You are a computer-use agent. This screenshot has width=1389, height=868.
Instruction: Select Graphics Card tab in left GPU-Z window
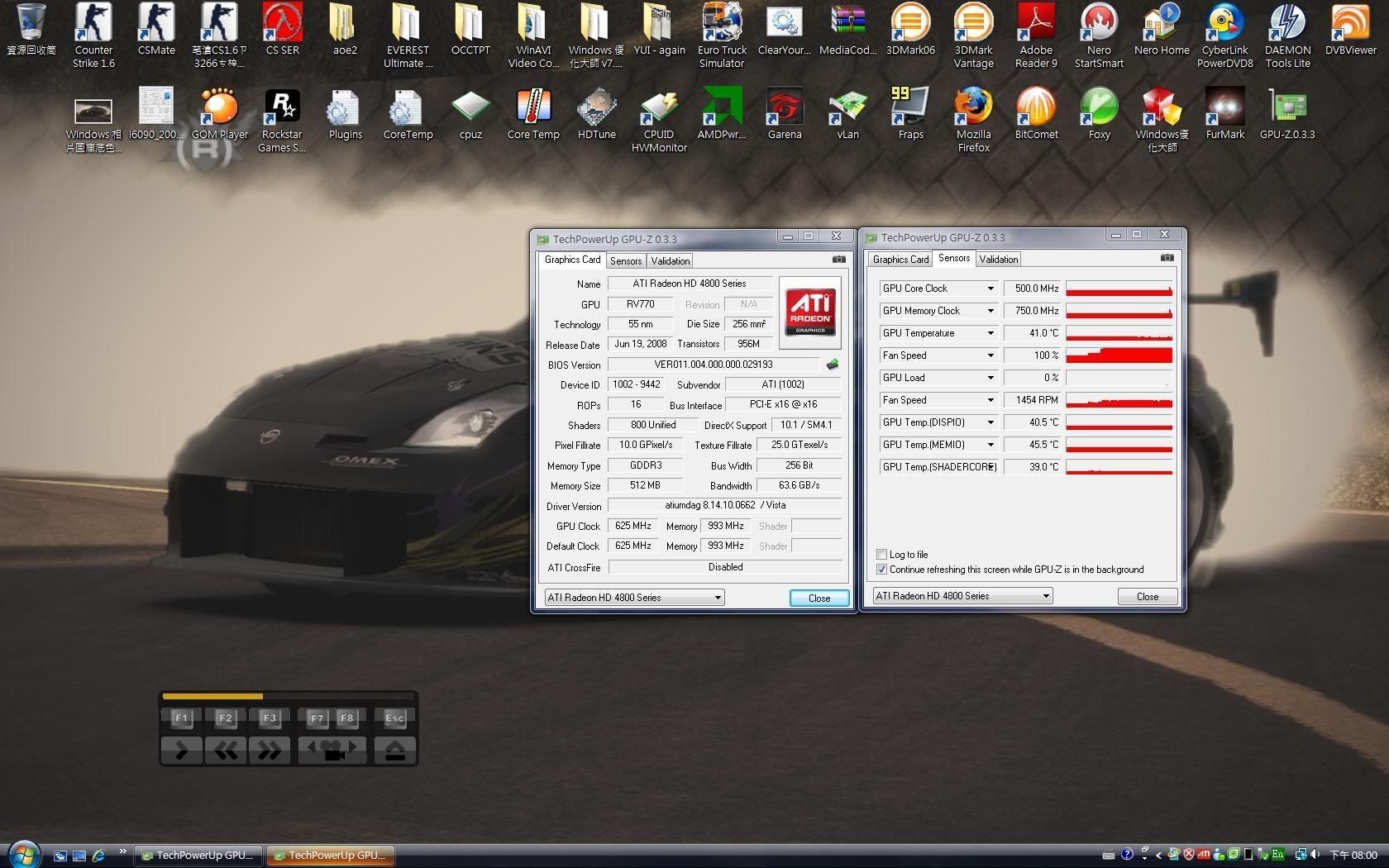tap(572, 260)
